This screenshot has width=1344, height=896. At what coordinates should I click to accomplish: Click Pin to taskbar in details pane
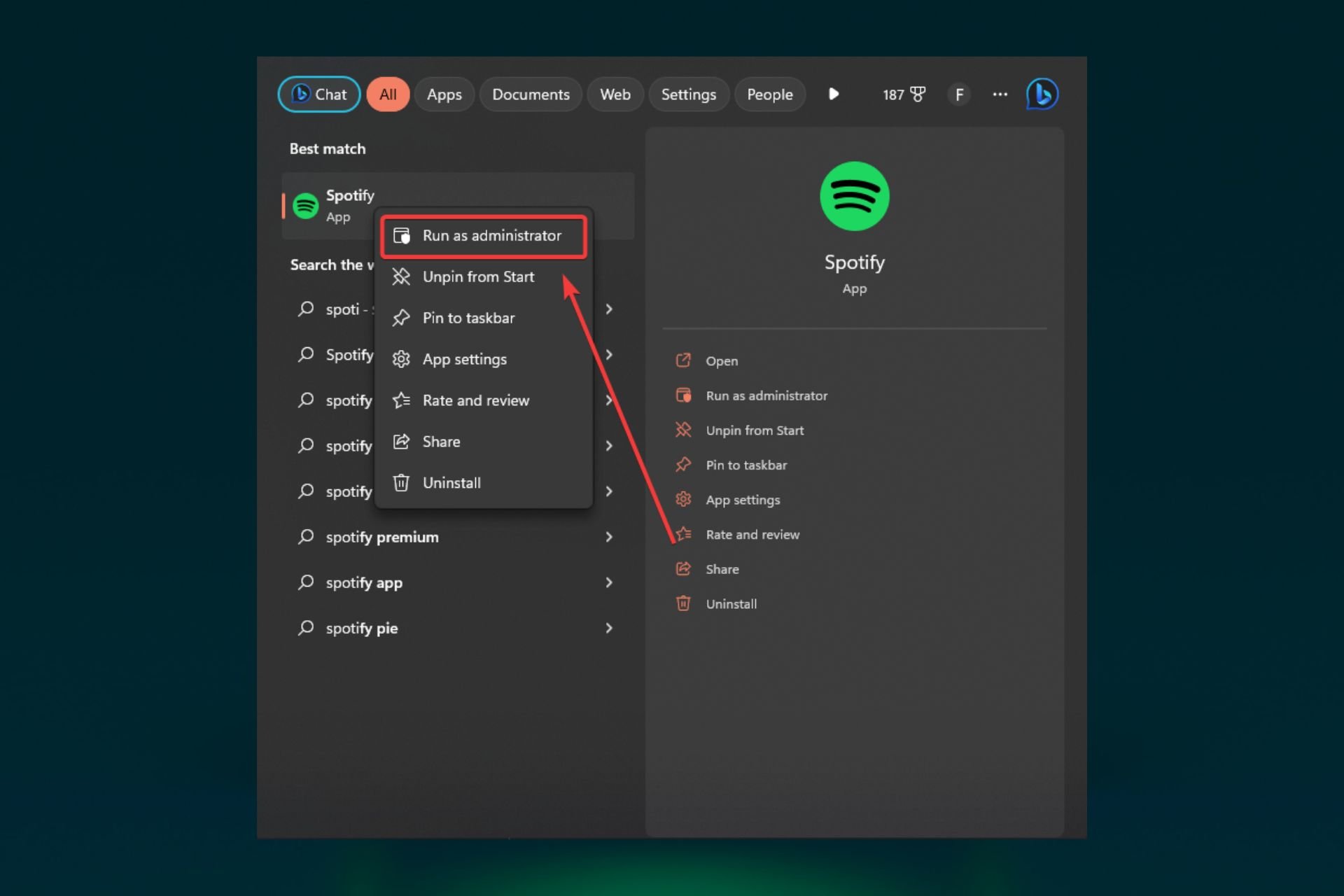[746, 465]
